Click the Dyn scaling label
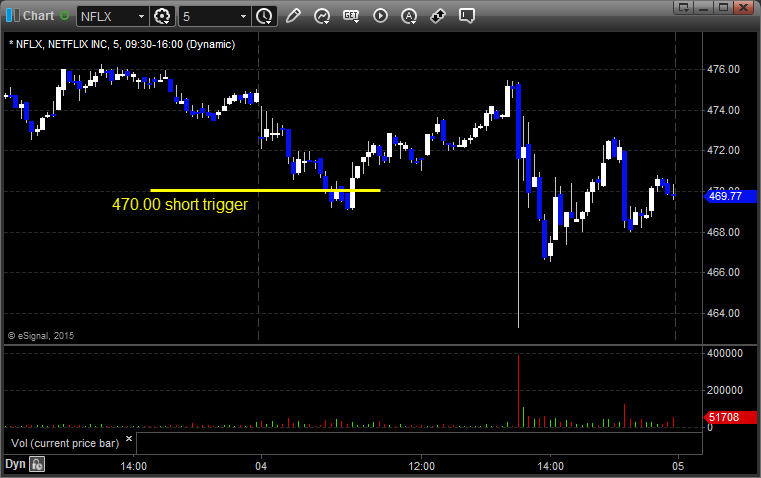Screen dimensions: 761x478 [x=15, y=464]
